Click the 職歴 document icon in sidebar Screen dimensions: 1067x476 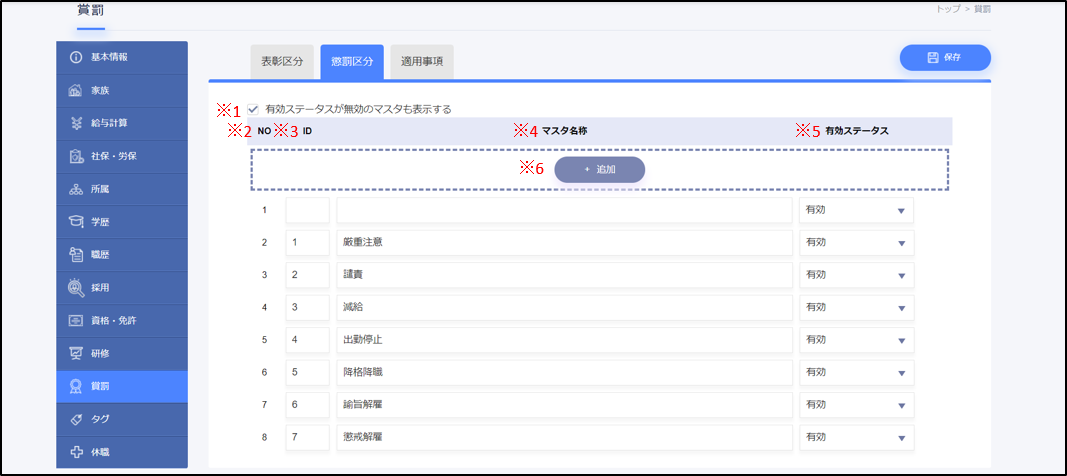[x=76, y=255]
